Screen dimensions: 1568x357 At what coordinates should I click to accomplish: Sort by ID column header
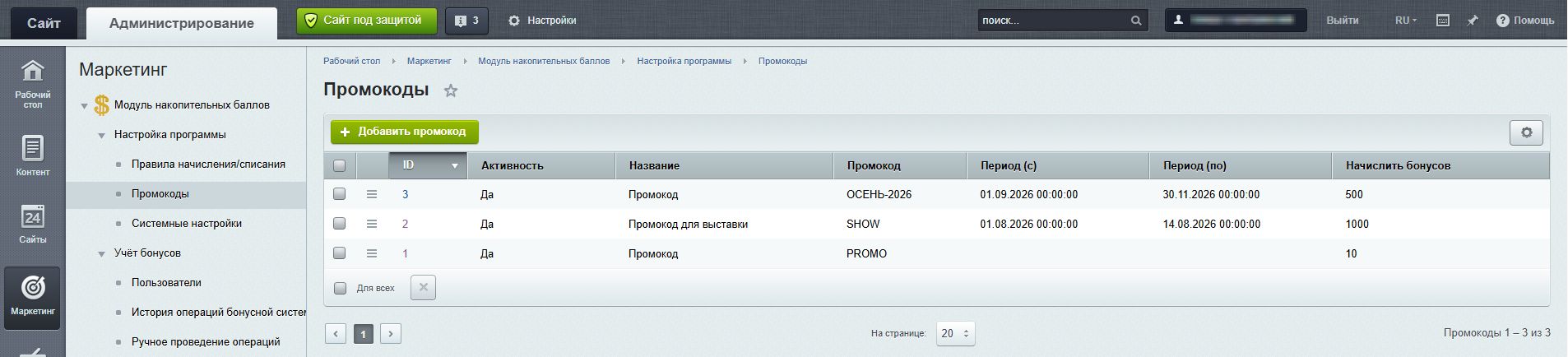click(x=428, y=165)
